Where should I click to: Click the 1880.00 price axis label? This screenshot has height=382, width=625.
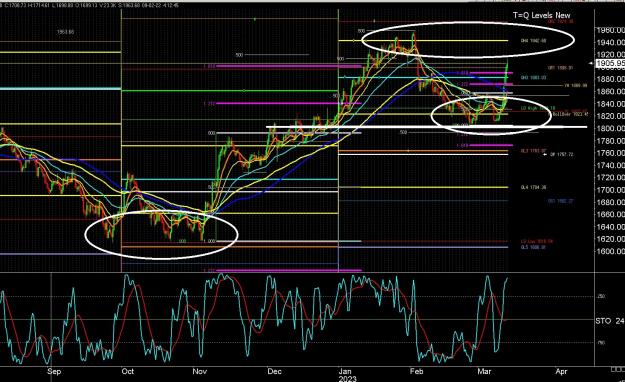pyautogui.click(x=611, y=79)
